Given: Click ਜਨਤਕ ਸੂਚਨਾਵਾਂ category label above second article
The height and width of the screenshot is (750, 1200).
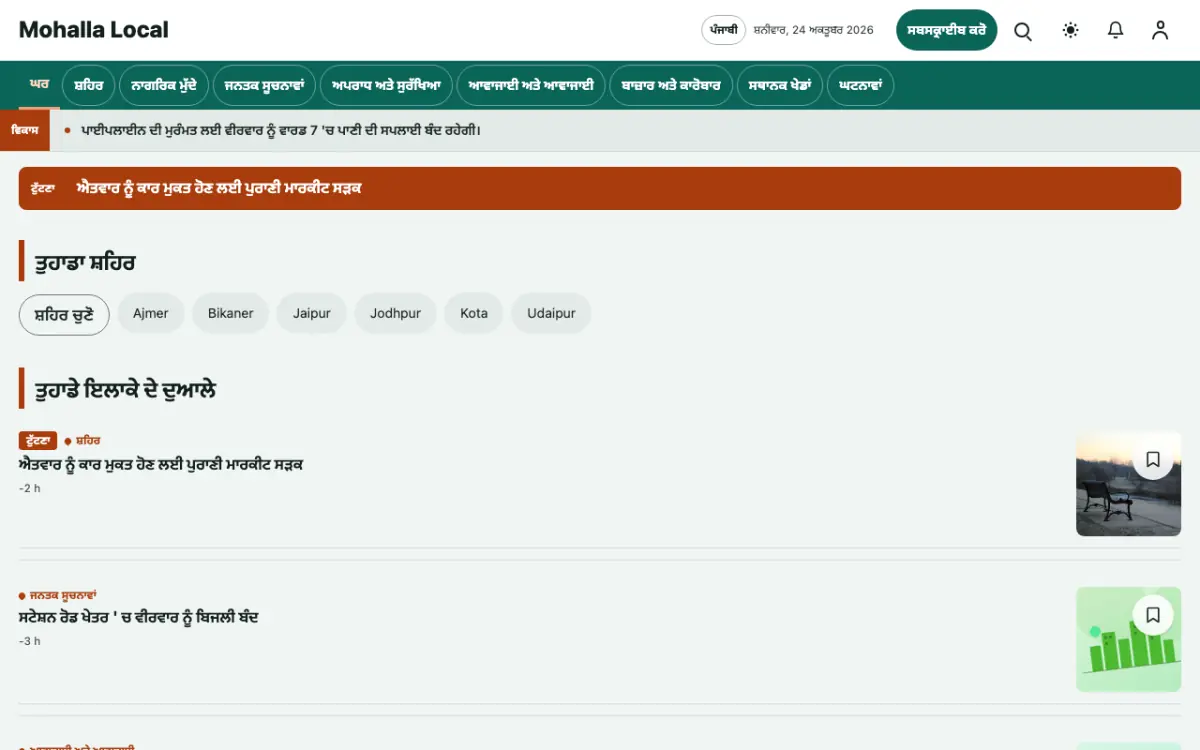Looking at the screenshot, I should click(63, 595).
